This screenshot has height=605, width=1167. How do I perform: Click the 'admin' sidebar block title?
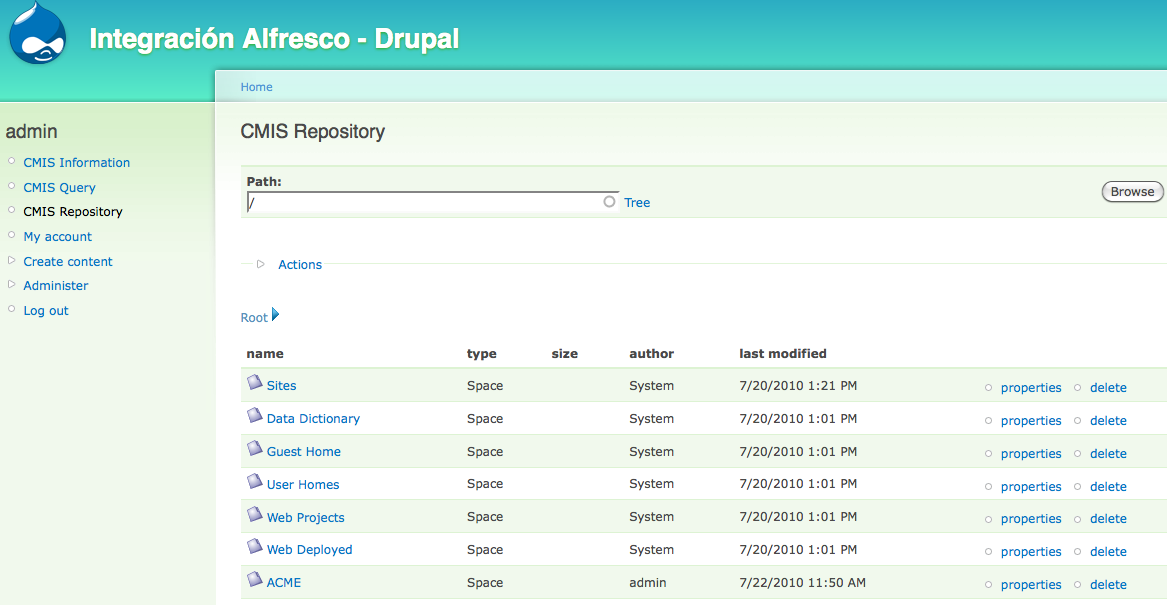click(31, 132)
